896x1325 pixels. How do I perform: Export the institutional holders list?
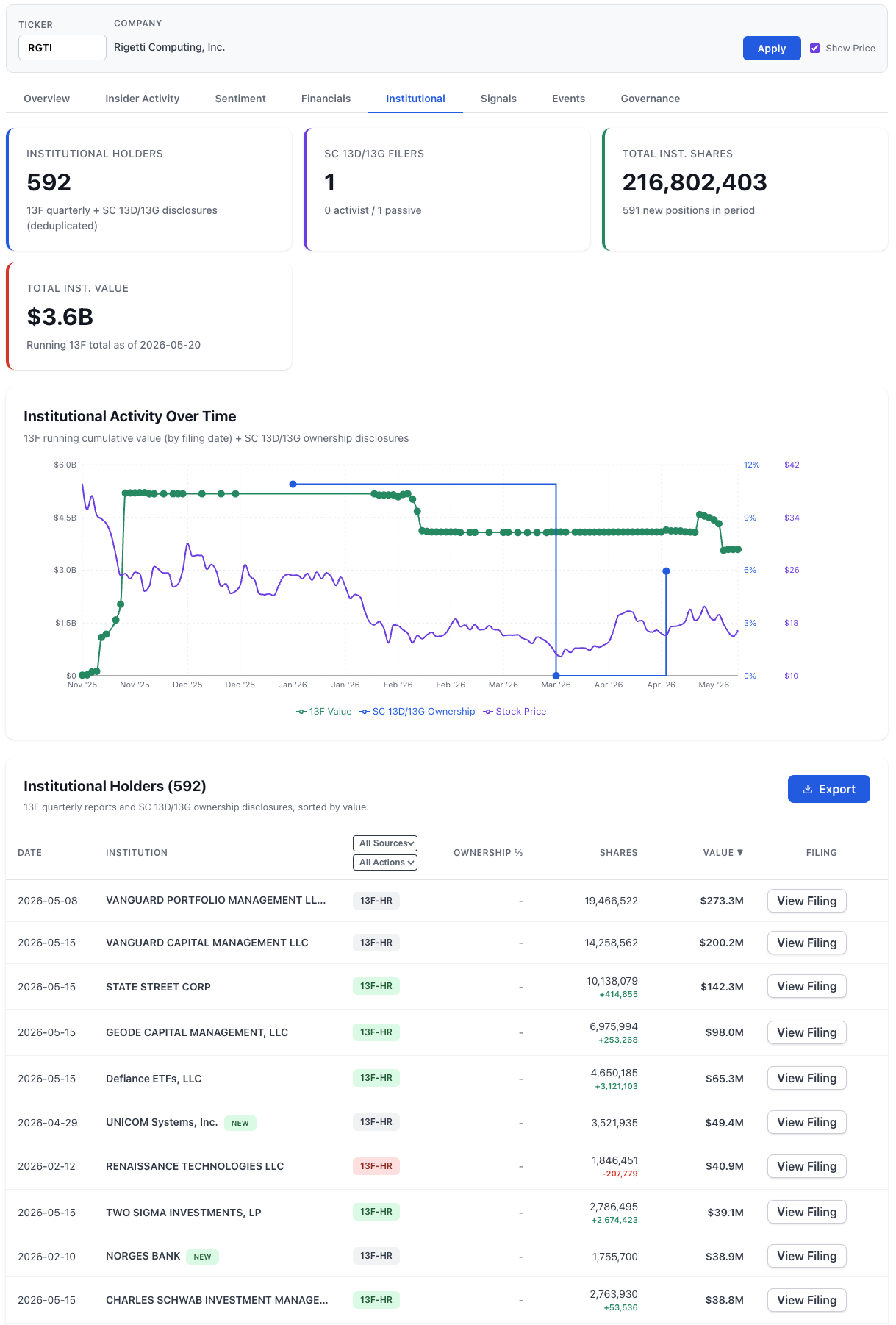(829, 789)
